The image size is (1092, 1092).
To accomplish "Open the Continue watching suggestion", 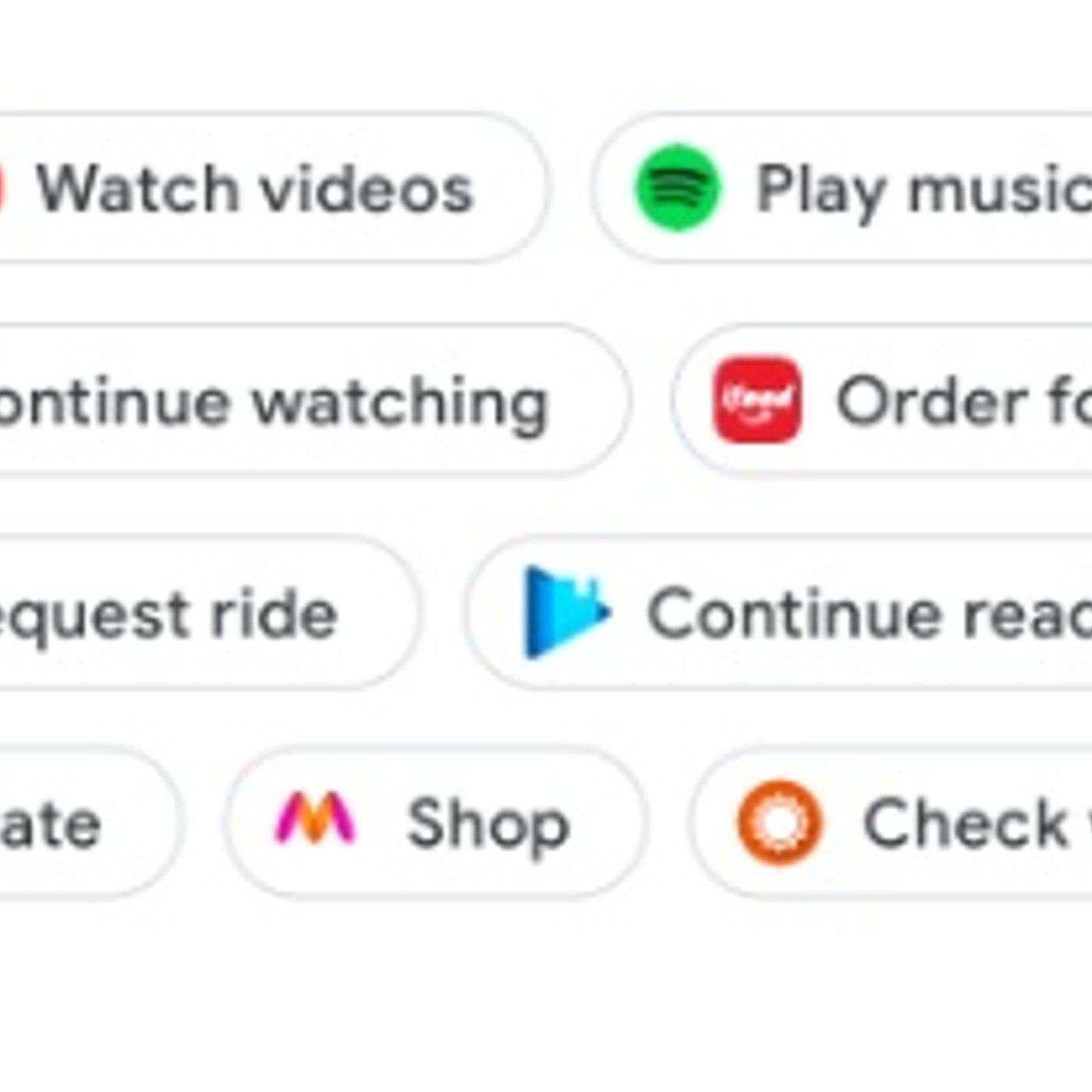I will click(x=312, y=400).
